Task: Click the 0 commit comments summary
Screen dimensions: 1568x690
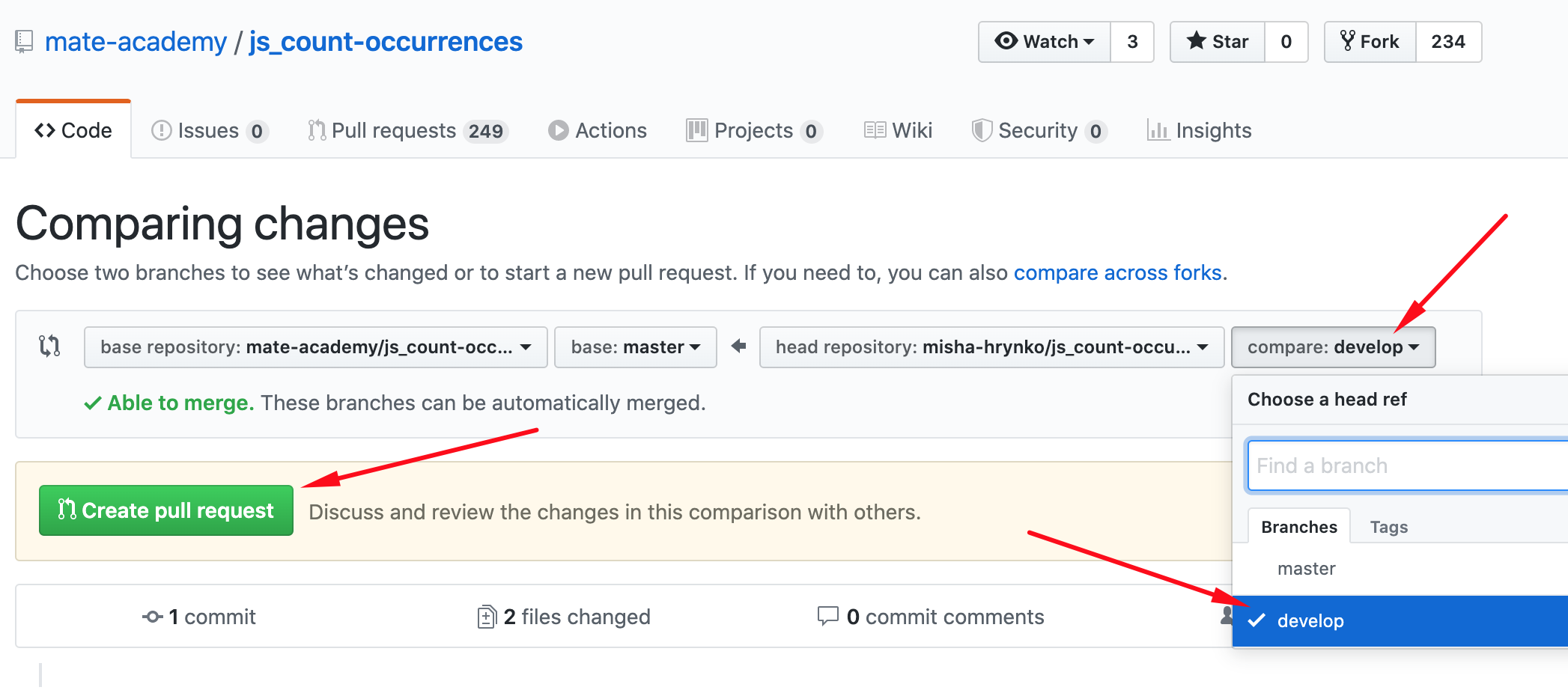Action: 931,617
